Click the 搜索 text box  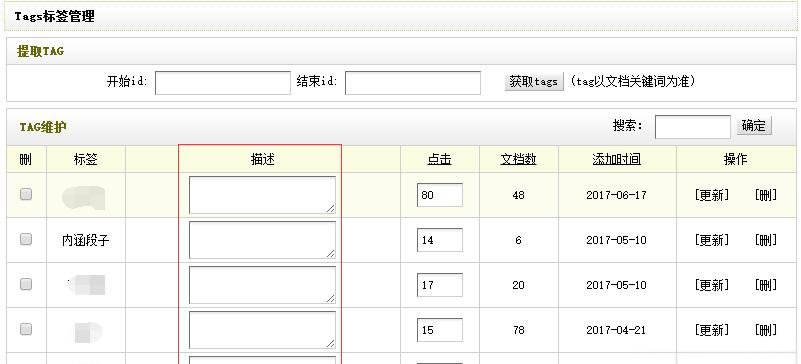click(x=693, y=127)
